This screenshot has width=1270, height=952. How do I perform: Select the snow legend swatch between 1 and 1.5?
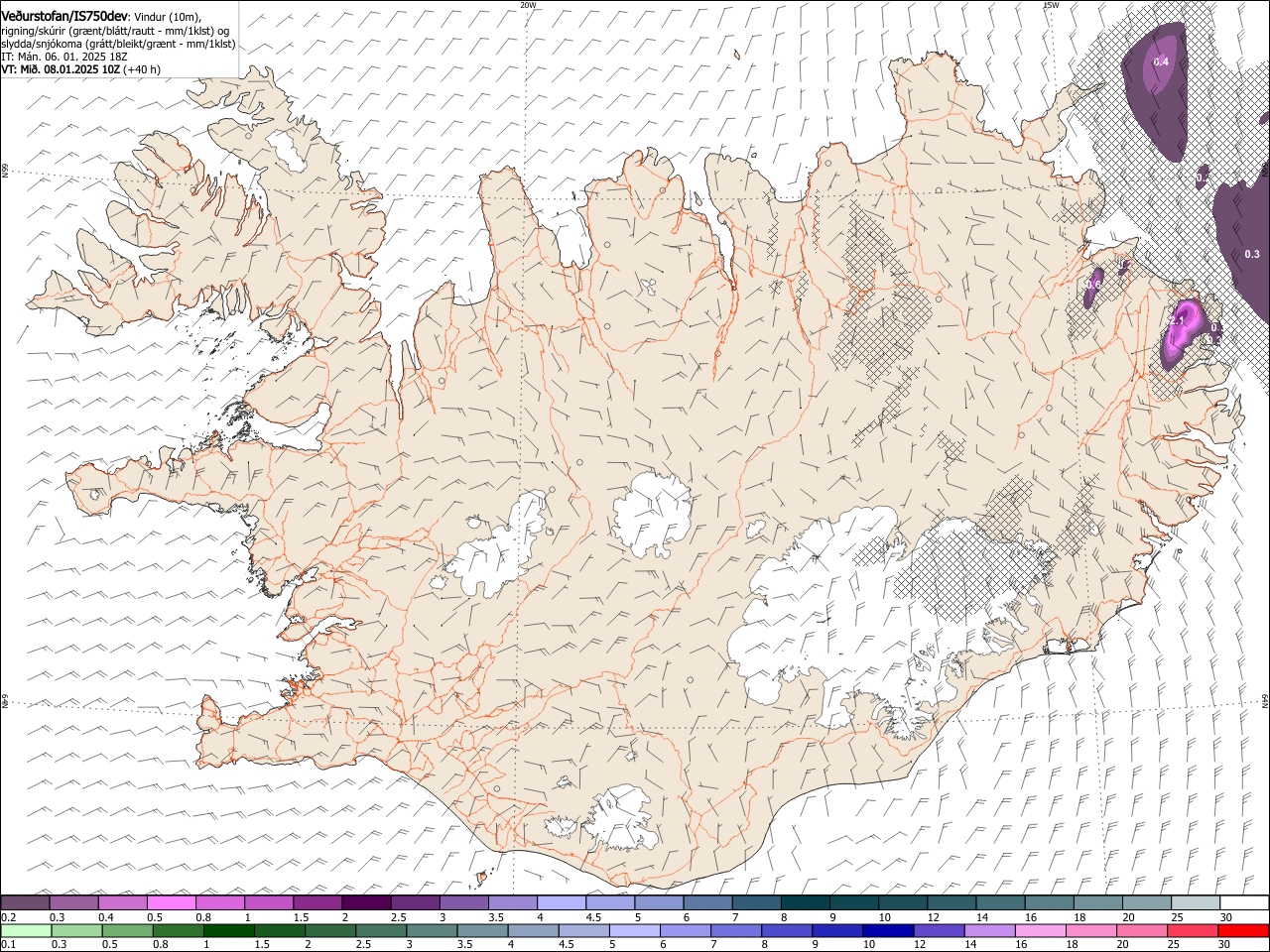[268, 902]
